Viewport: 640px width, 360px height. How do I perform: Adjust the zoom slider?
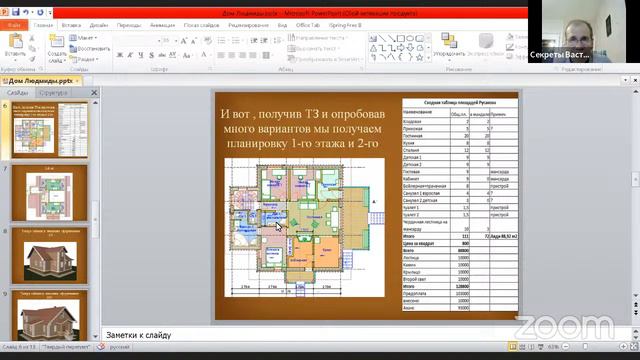586,347
